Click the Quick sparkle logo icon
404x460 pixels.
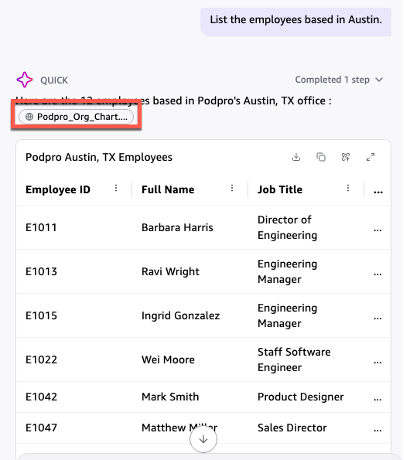click(x=25, y=80)
